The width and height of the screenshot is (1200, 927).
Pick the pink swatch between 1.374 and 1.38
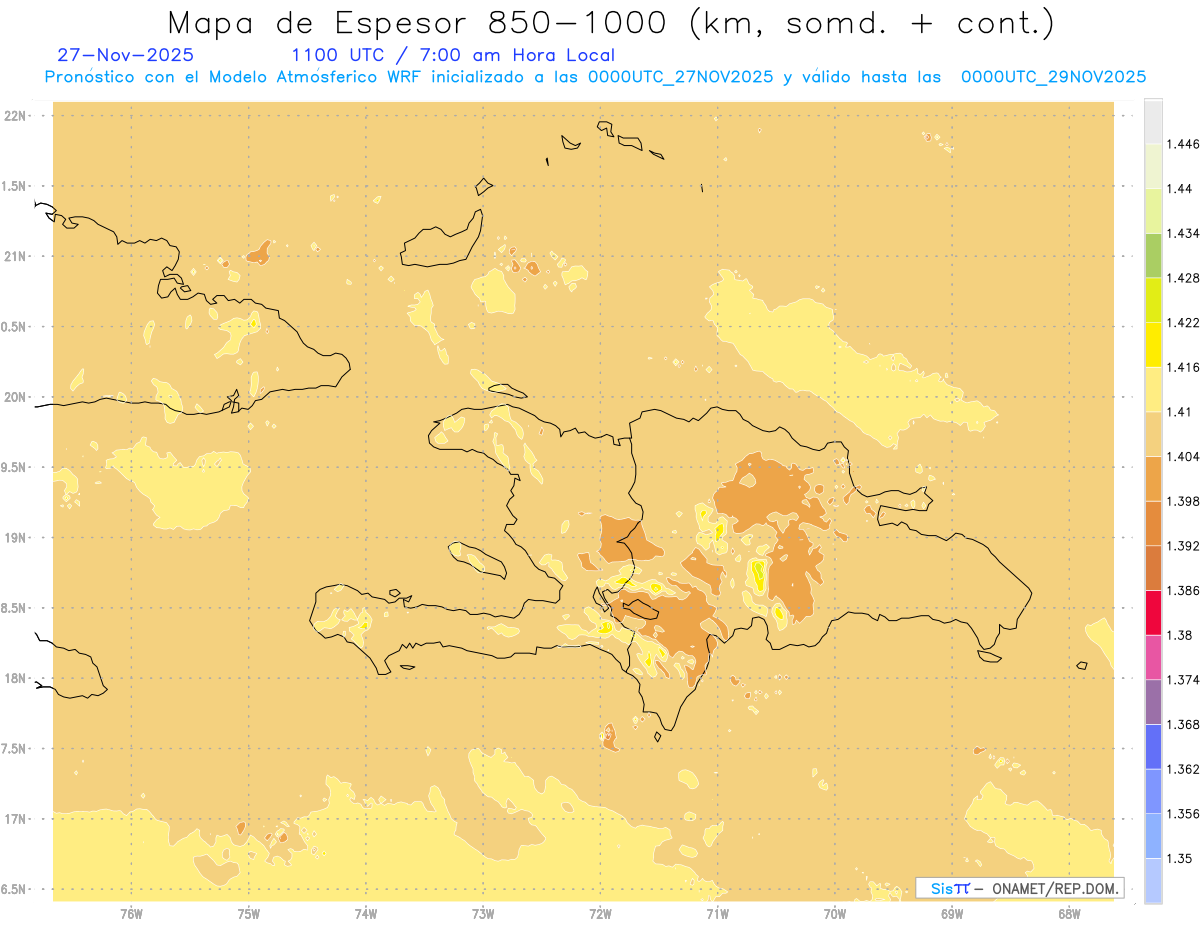click(1153, 657)
